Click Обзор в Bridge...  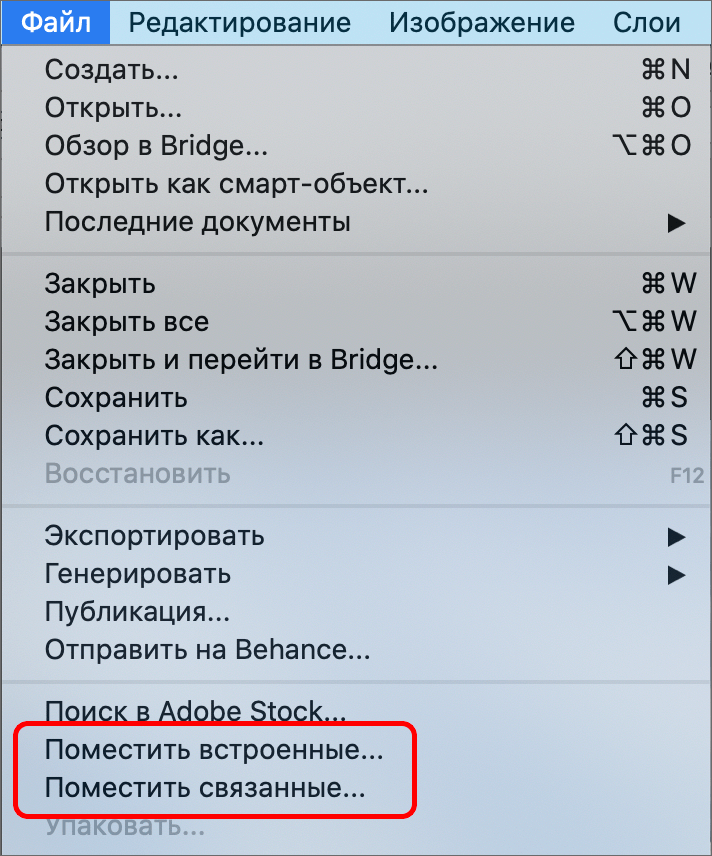point(156,146)
